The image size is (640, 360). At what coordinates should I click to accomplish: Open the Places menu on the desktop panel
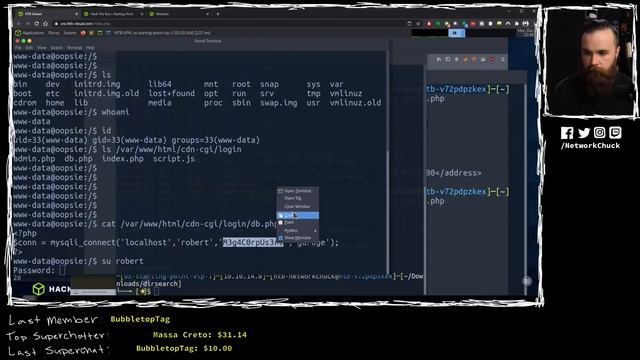[x=53, y=33]
